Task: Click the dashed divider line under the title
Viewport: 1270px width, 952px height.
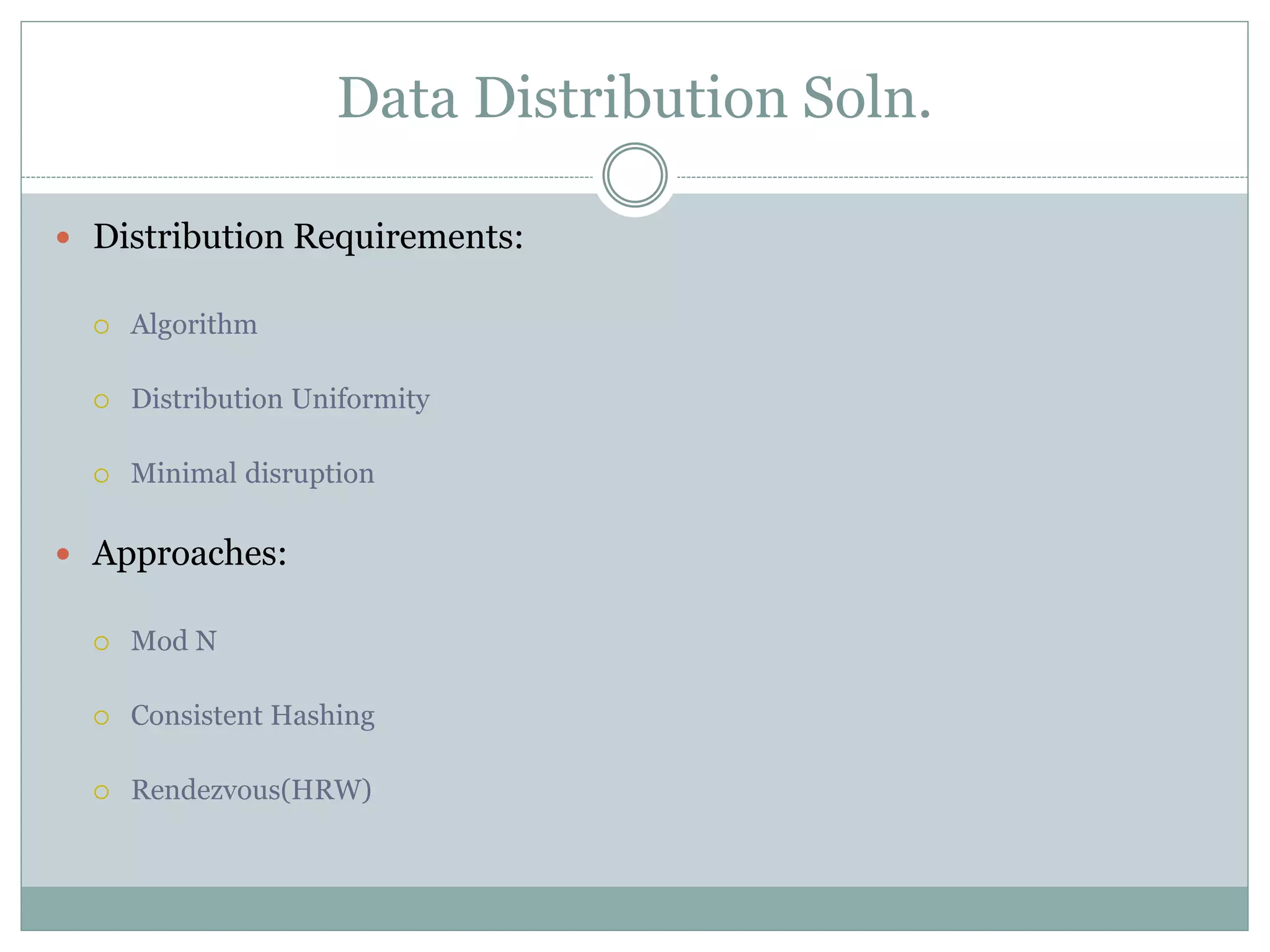Action: pos(310,177)
